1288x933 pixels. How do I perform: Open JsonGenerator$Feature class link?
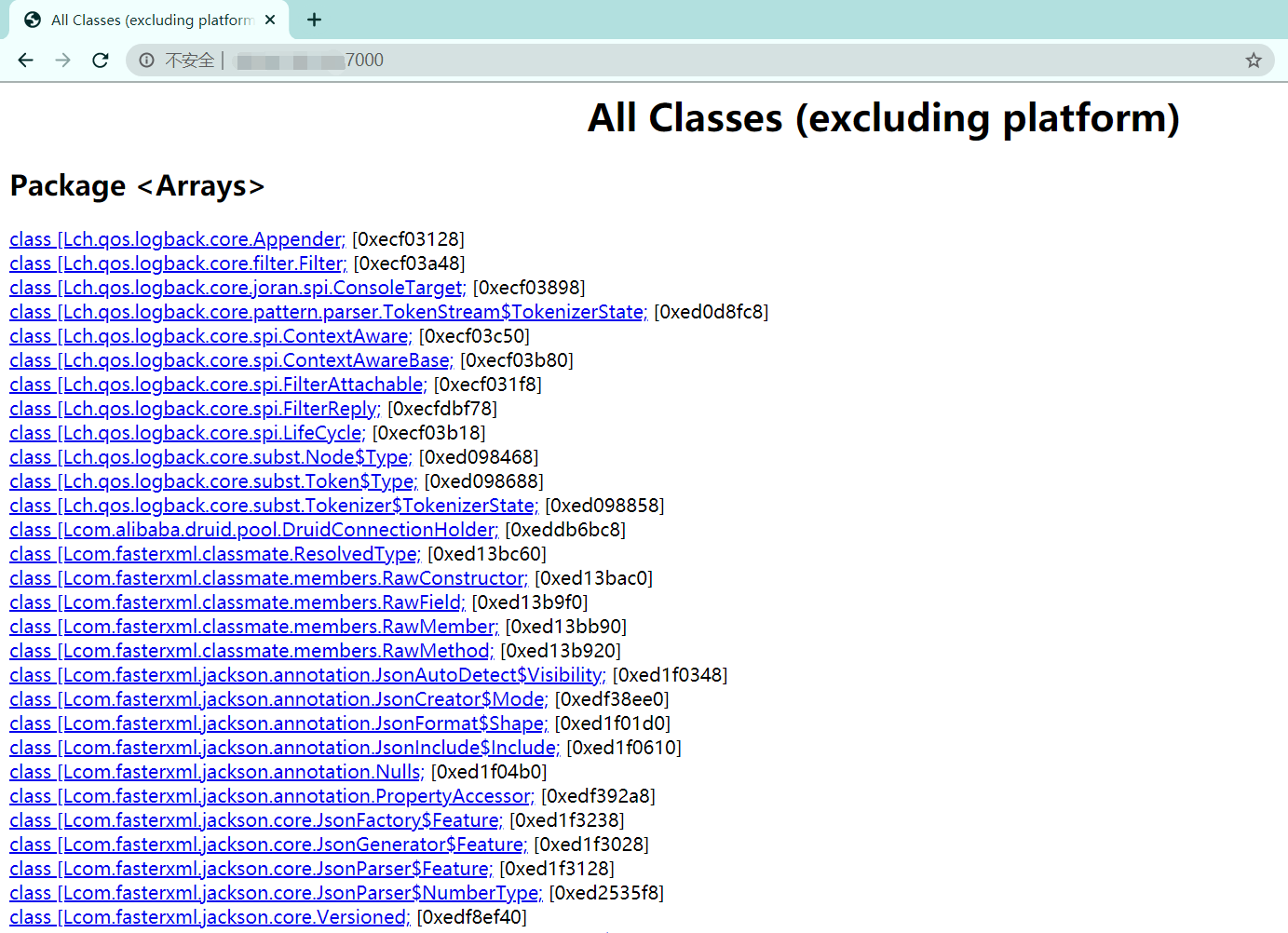click(x=268, y=845)
